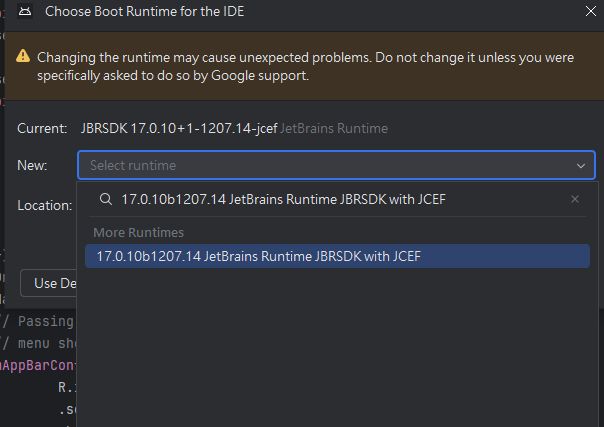The width and height of the screenshot is (604, 427).
Task: Select 17.0.10b1207.14 JetBrains Runtime JBRSDK with JCEF entry
Action: pyautogui.click(x=258, y=256)
